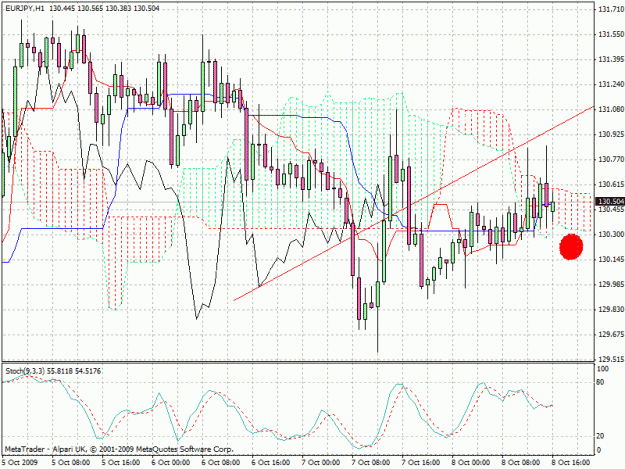Click the stochastic scale value 20
Viewport: 625px width, 469px height.
(x=602, y=436)
